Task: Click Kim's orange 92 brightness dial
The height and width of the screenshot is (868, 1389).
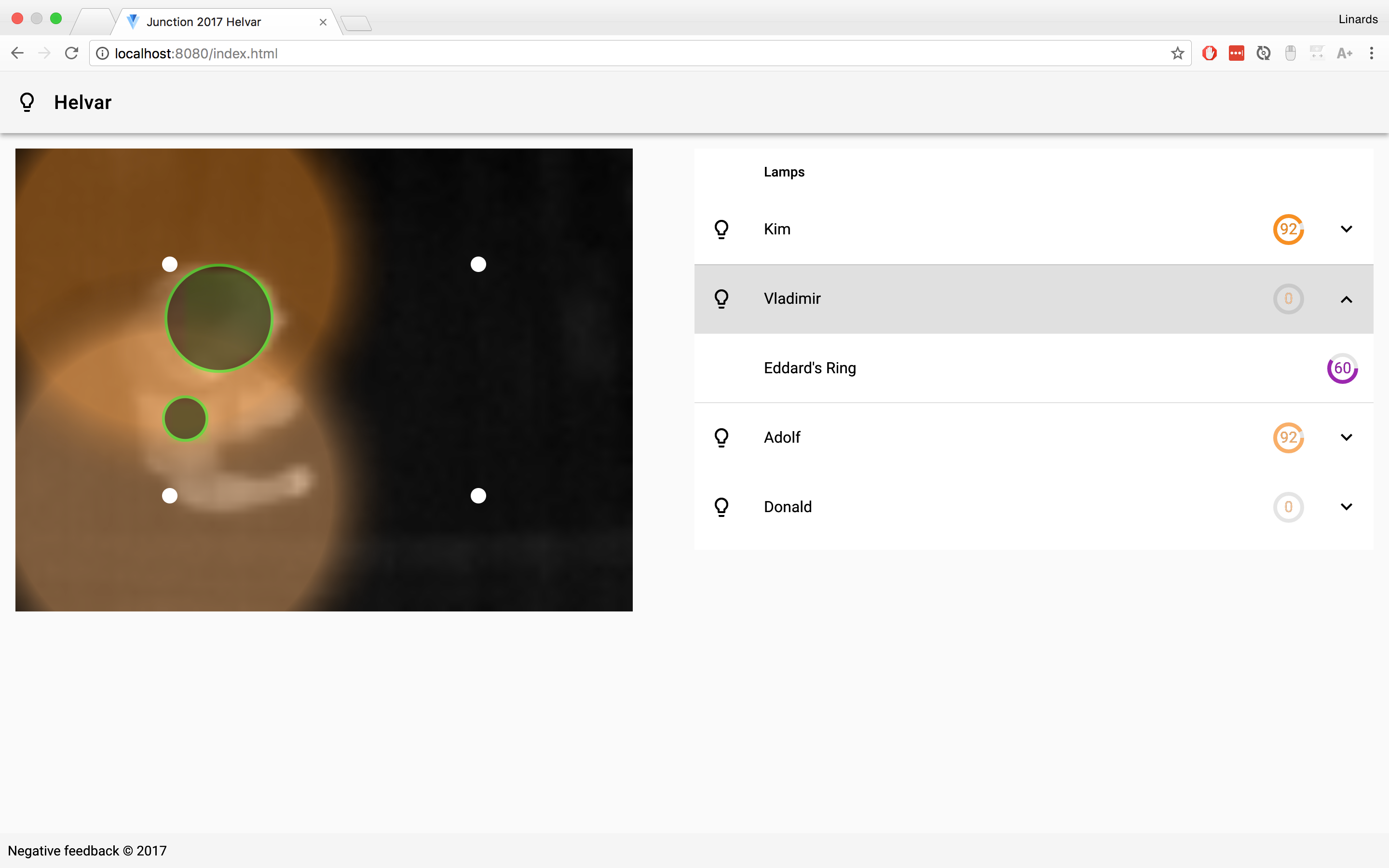Action: coord(1288,229)
